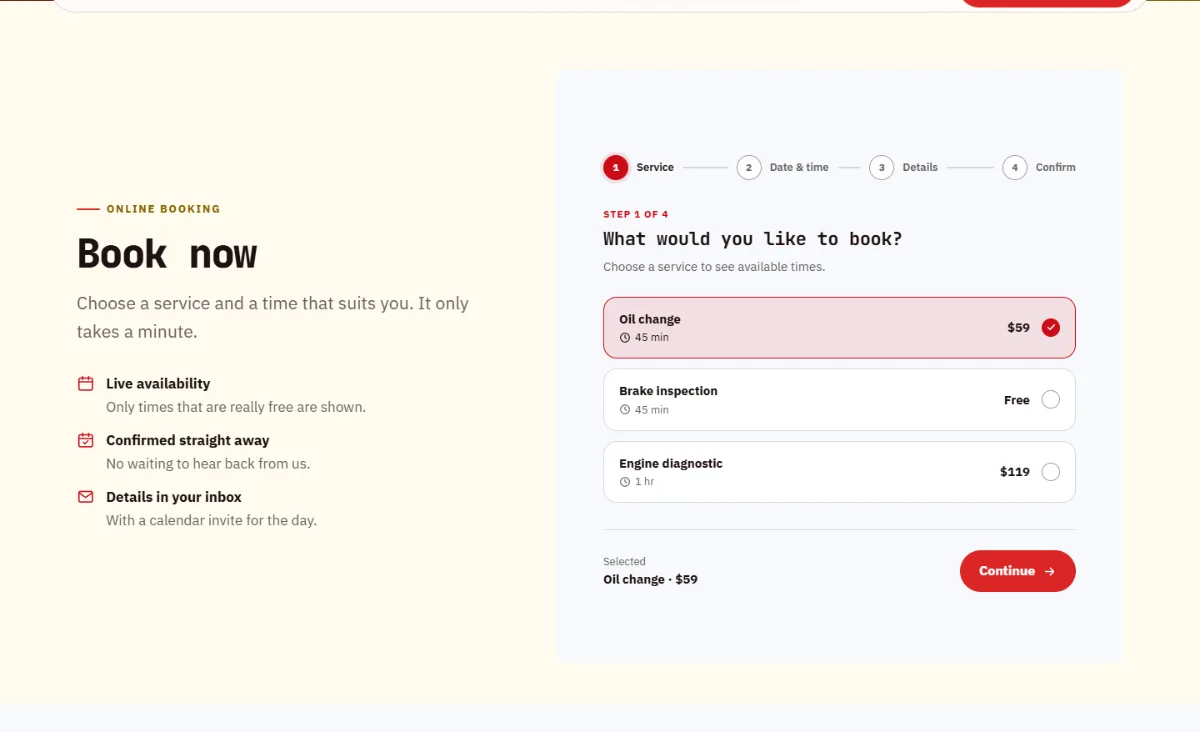The width and height of the screenshot is (1200, 732).
Task: Go to step 3 Details
Action: click(x=904, y=167)
